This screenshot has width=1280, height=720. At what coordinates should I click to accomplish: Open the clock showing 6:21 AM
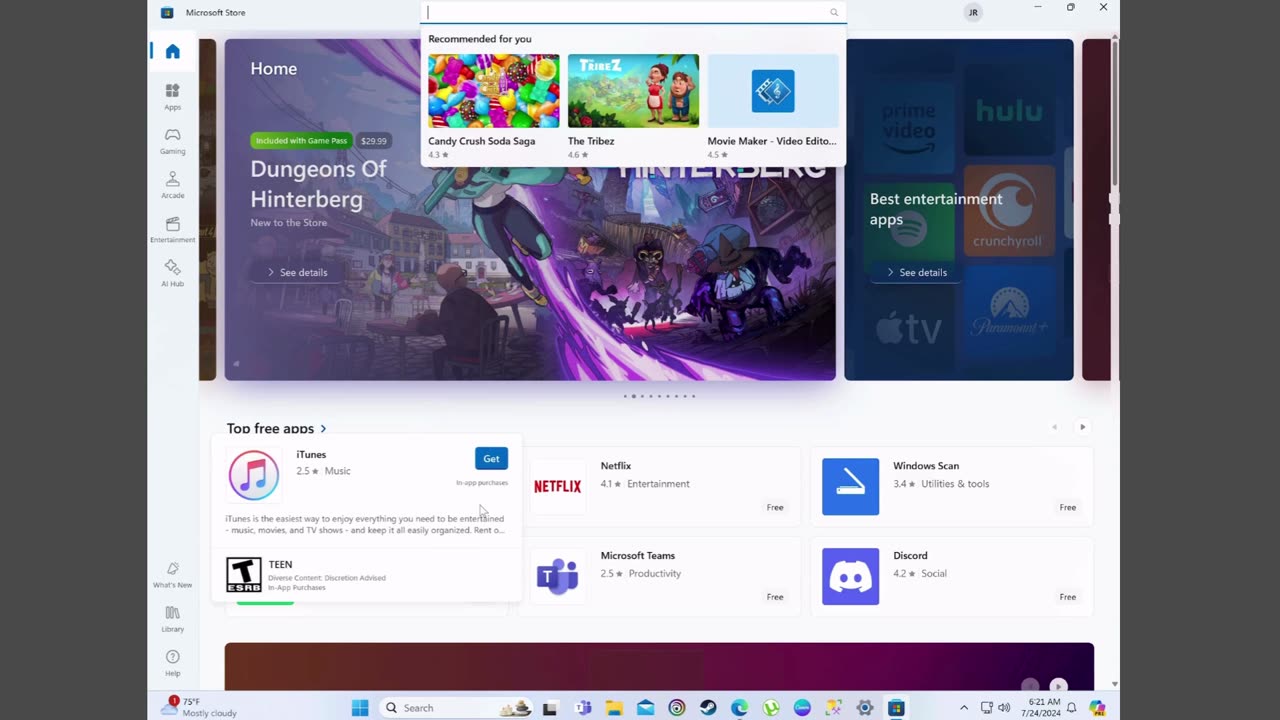click(x=1040, y=707)
